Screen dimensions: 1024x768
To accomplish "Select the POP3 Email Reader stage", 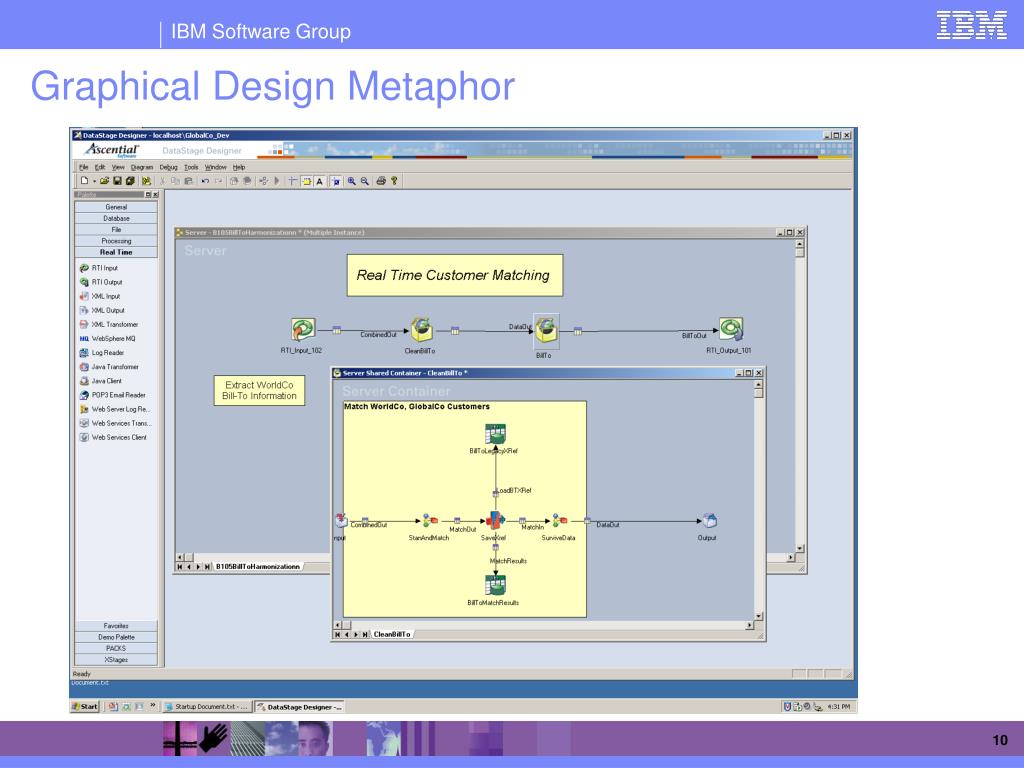I will pos(112,395).
